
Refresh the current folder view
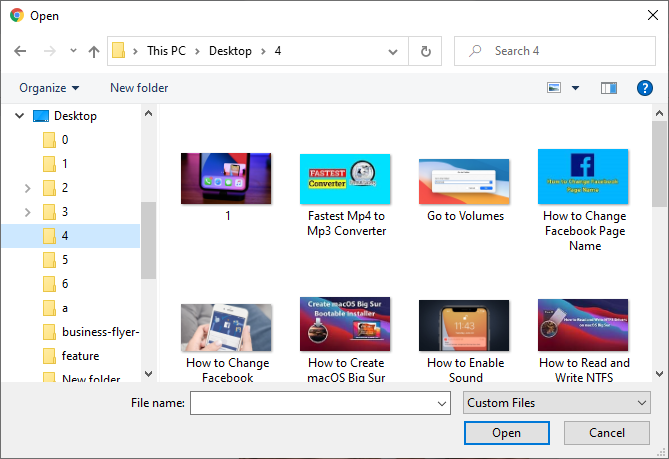point(426,51)
